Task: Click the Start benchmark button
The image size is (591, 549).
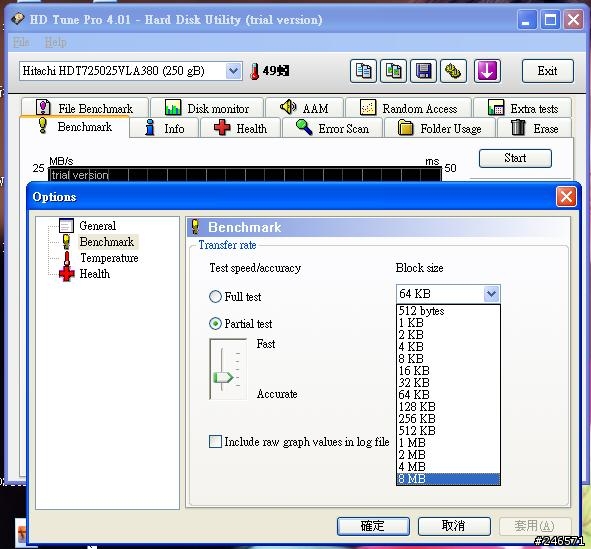Action: click(515, 158)
